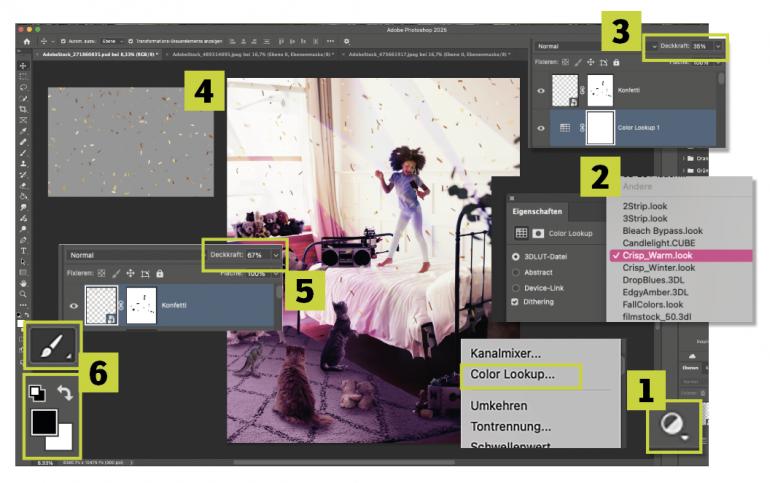Hide Konfetti layer above Color Lookup 1

point(541,91)
